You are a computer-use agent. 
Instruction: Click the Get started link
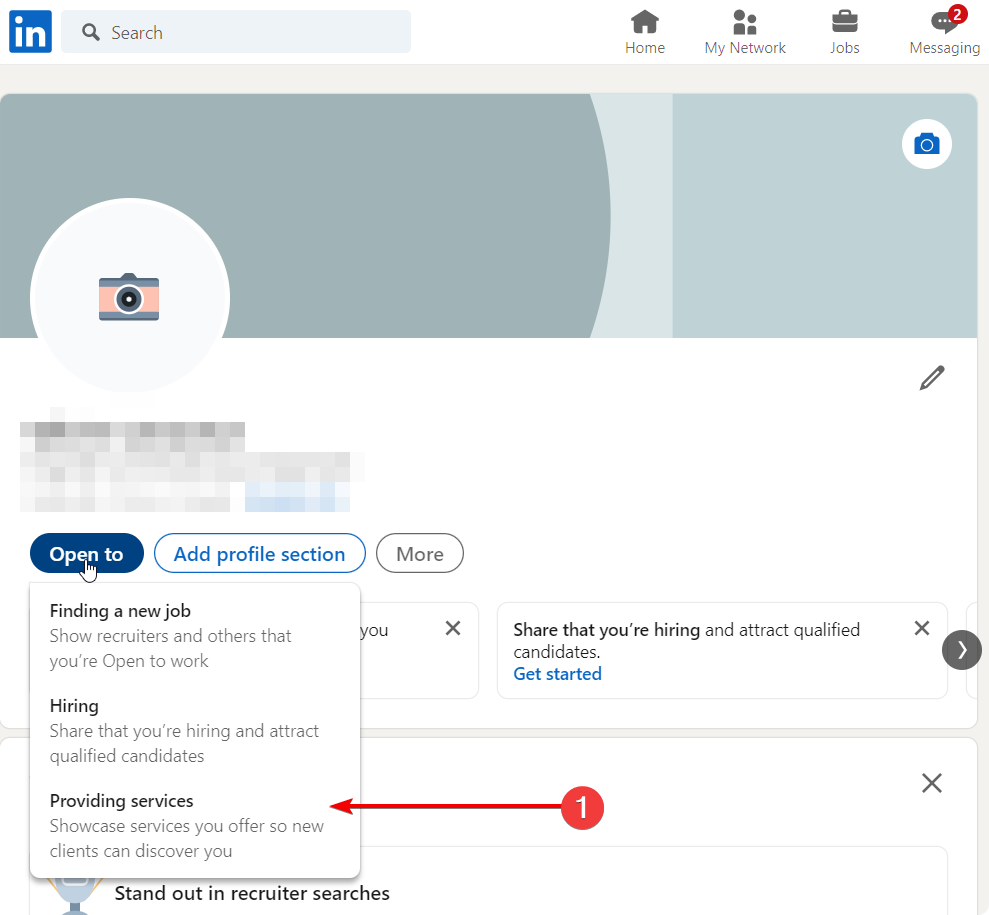point(557,674)
